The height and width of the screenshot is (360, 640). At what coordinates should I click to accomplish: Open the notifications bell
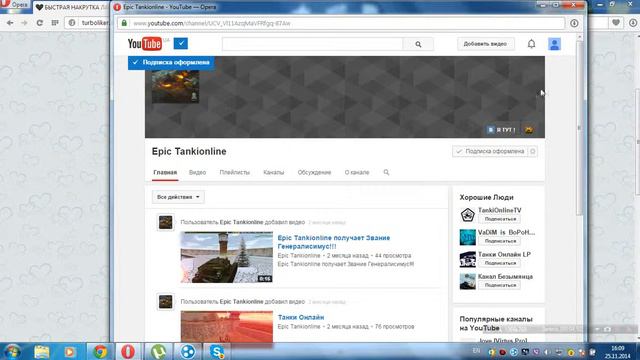pos(531,44)
